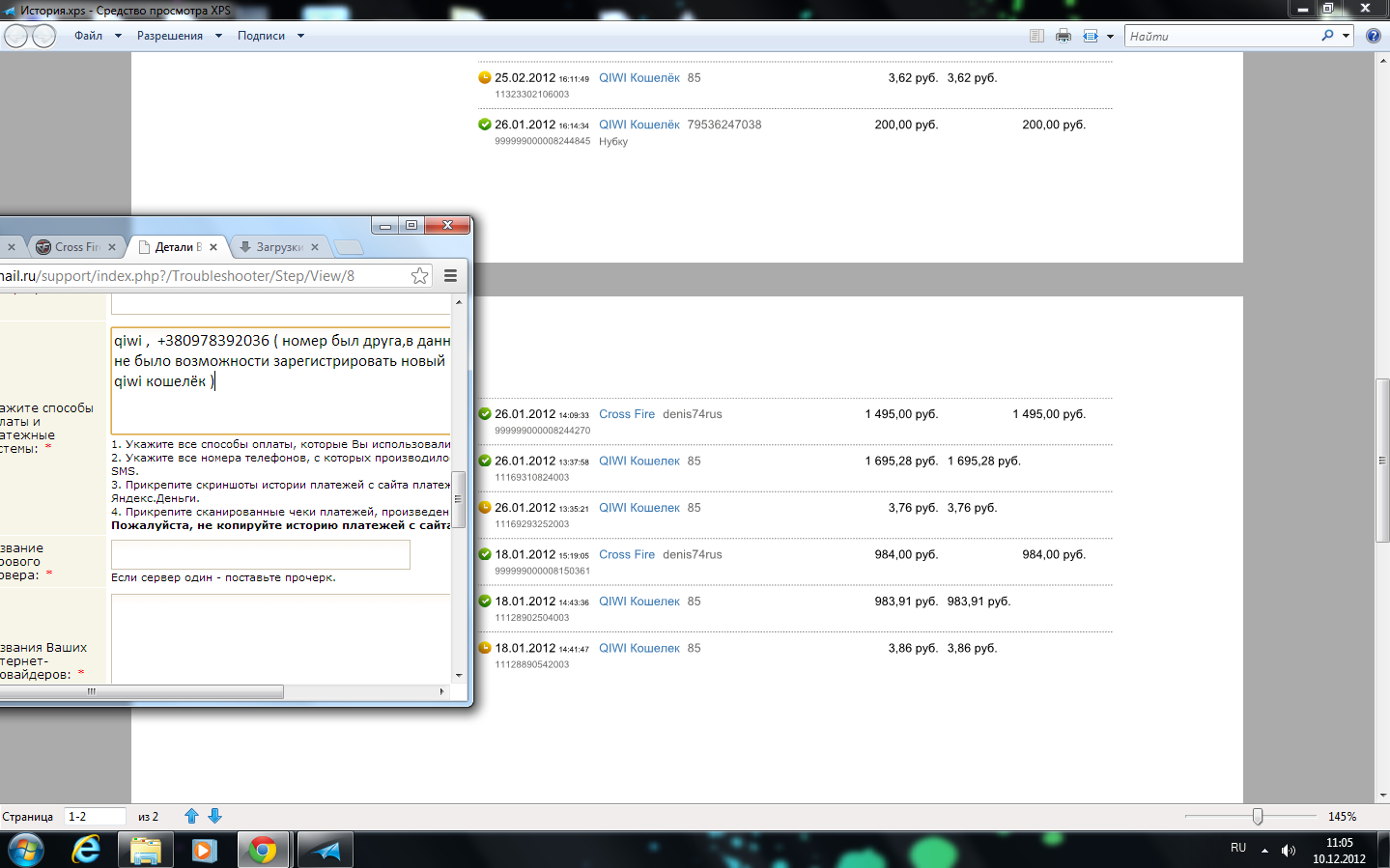Launch Internet Explorer from the taskbar
The width and height of the screenshot is (1390, 868).
86,850
